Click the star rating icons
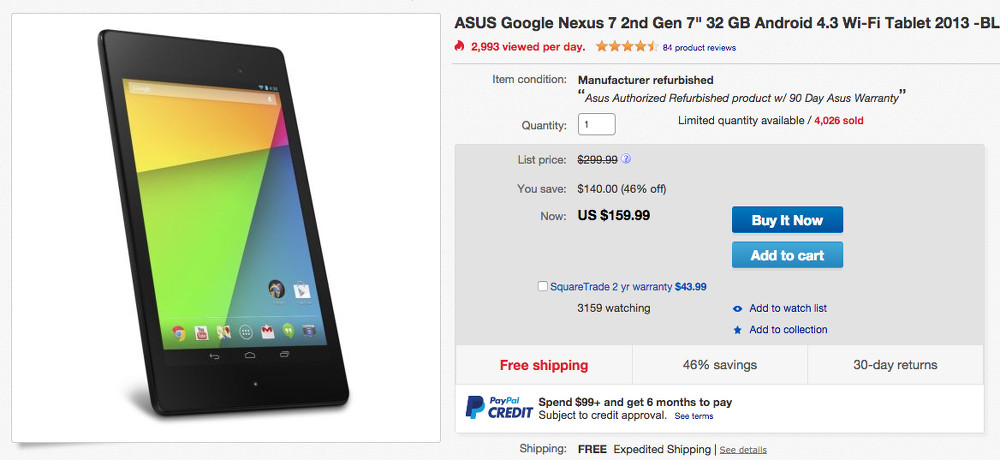The width and height of the screenshot is (1000, 460). tap(626, 46)
